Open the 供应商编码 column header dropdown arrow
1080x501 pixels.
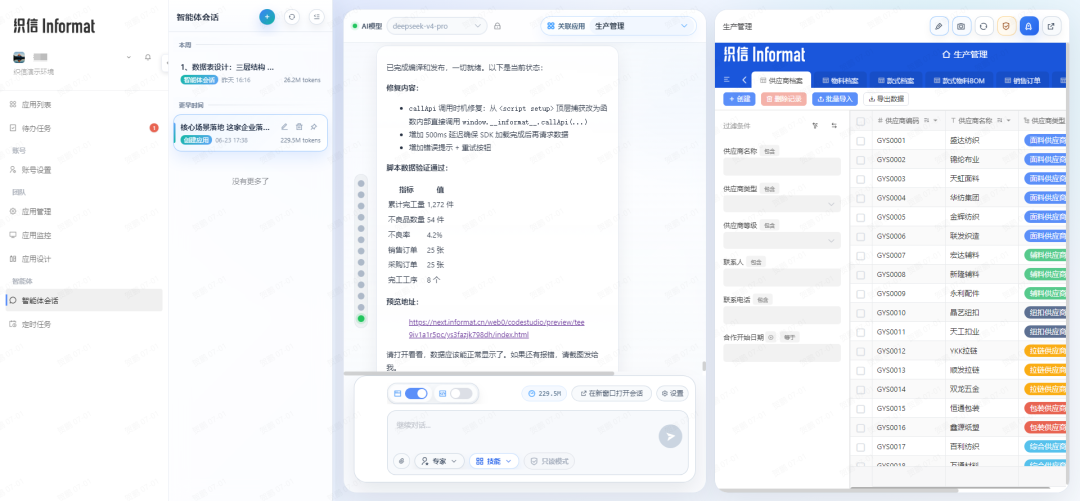tap(935, 121)
